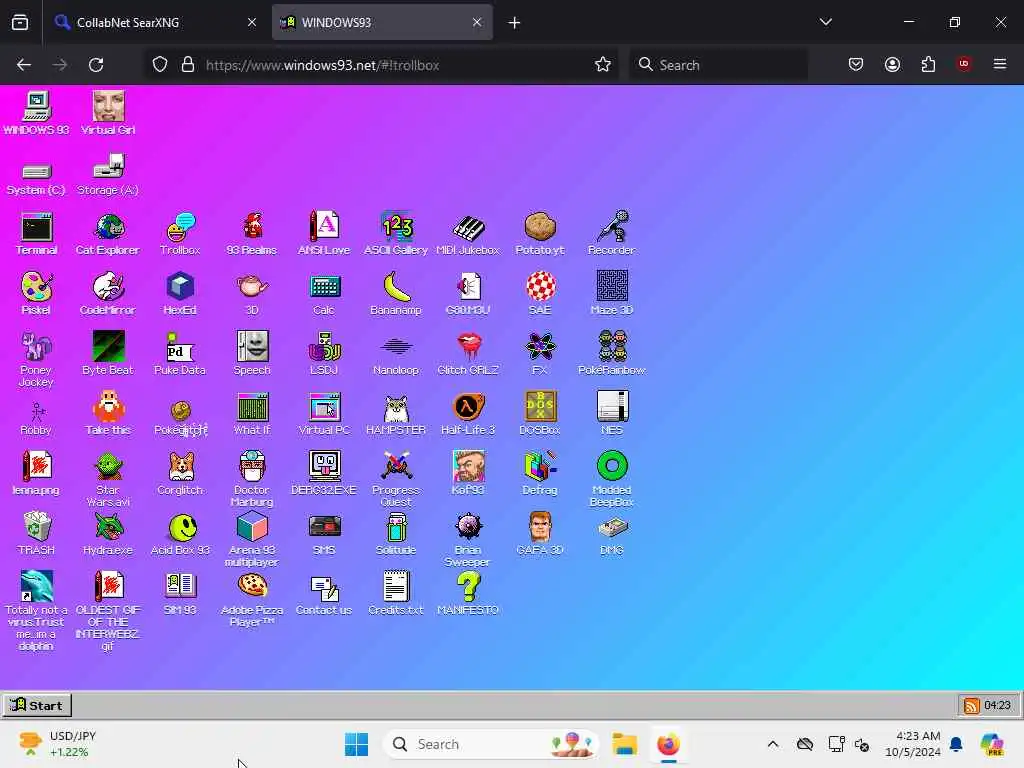Open the Speech face icon

(x=252, y=353)
